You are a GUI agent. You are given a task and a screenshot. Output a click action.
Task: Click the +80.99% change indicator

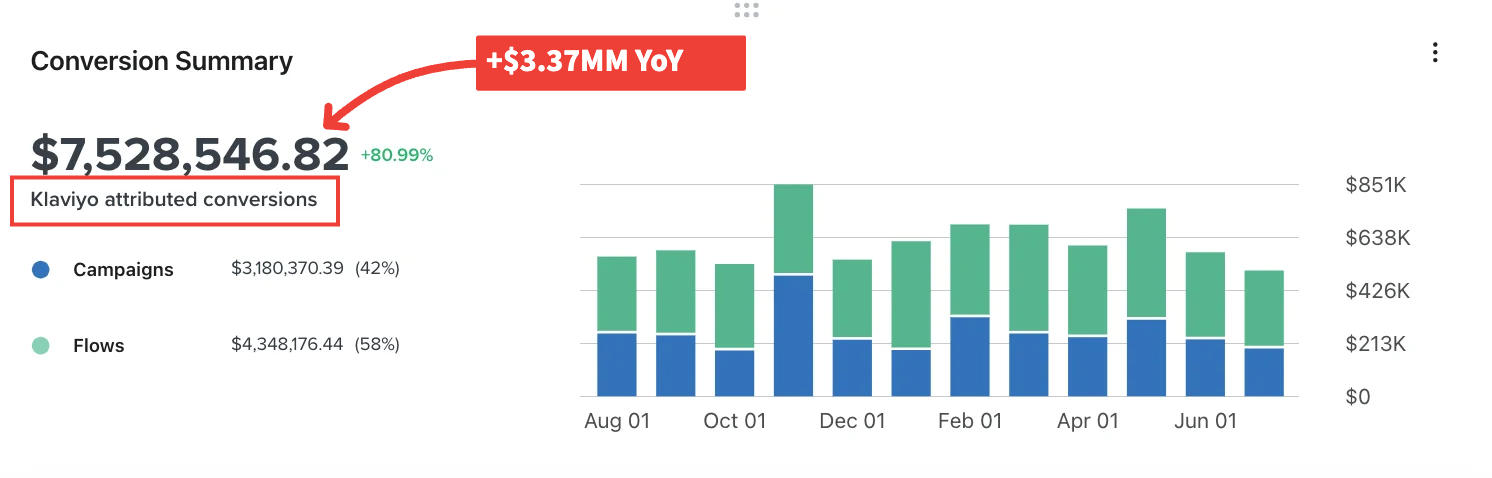click(x=397, y=155)
